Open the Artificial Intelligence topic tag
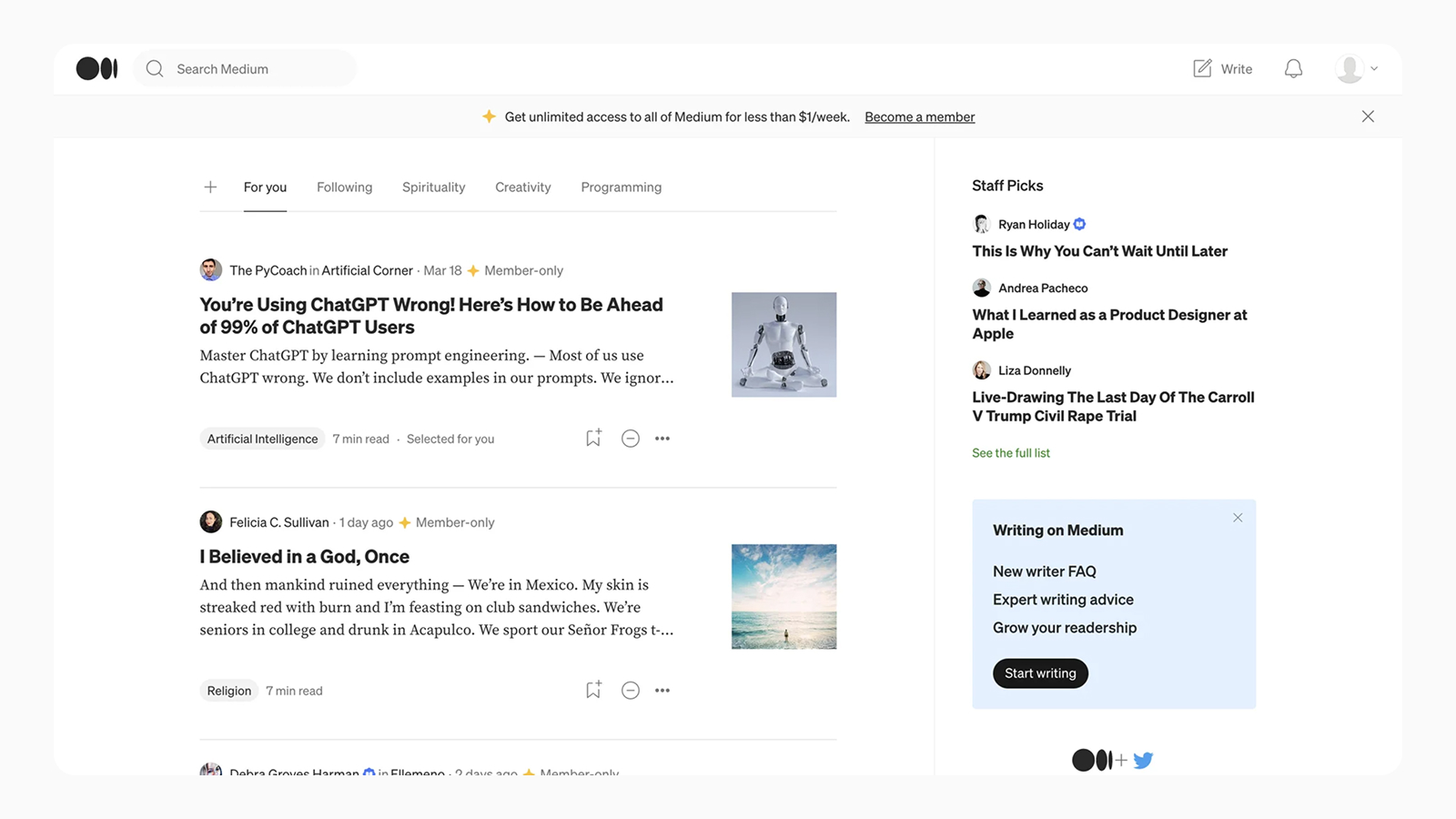The image size is (1456, 819). (x=262, y=438)
